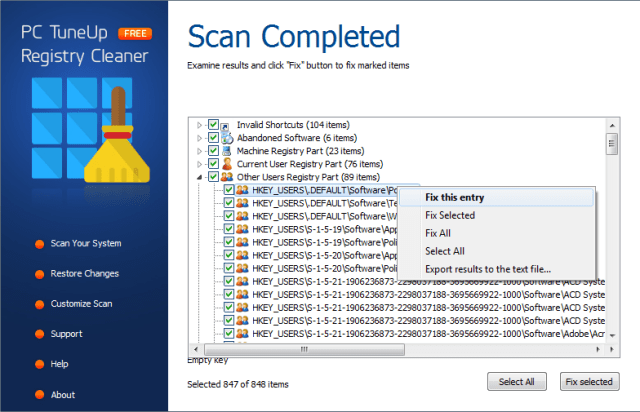640x412 pixels.
Task: Click the users icon of HKEY_USERS\S-1-5-19\Software\App entry
Action: click(242, 229)
